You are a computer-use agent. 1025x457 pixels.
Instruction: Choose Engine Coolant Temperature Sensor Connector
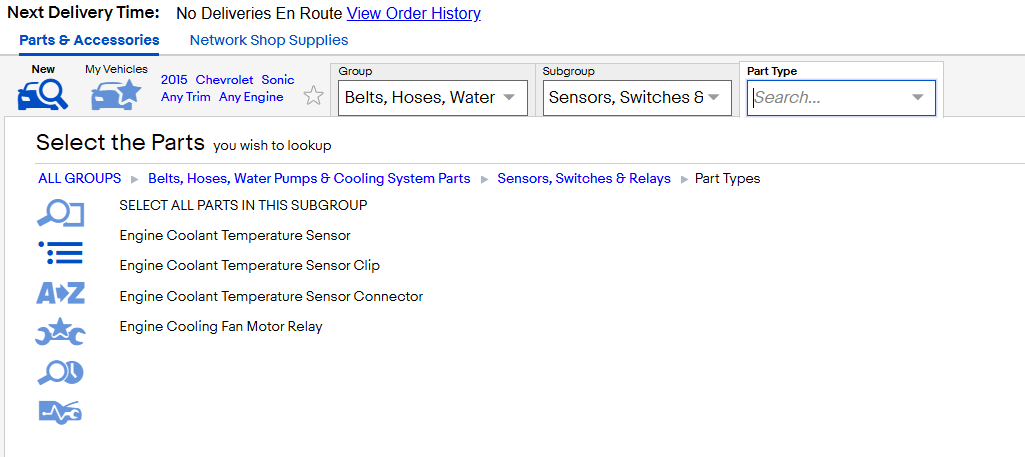pos(271,296)
